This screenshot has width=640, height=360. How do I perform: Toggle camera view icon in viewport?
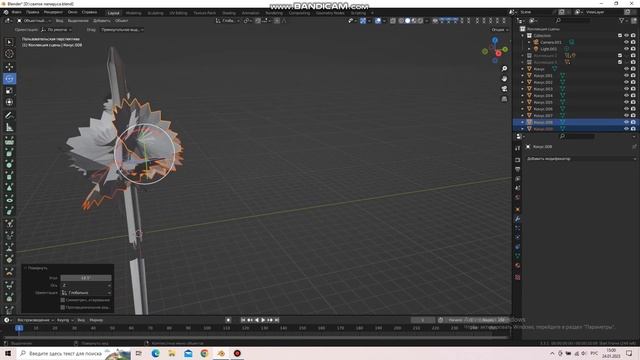(x=504, y=89)
